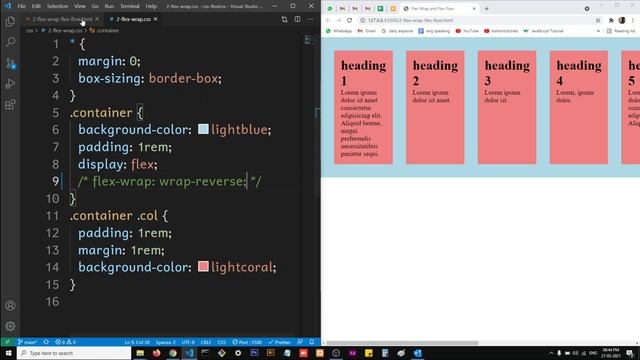Open the Search view in activity bar

[x=10, y=42]
